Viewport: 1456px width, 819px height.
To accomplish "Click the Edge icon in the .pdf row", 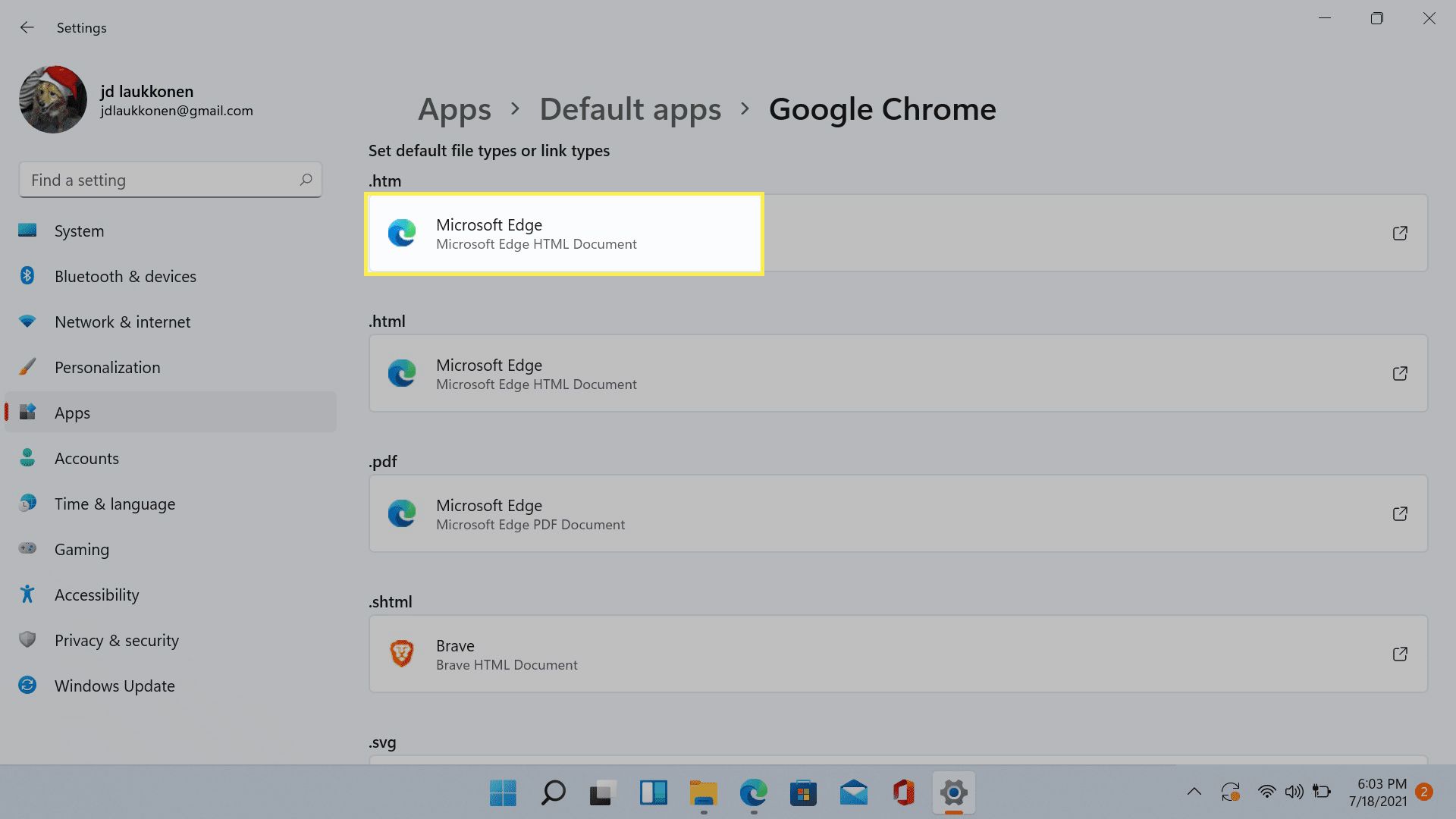I will tap(402, 513).
